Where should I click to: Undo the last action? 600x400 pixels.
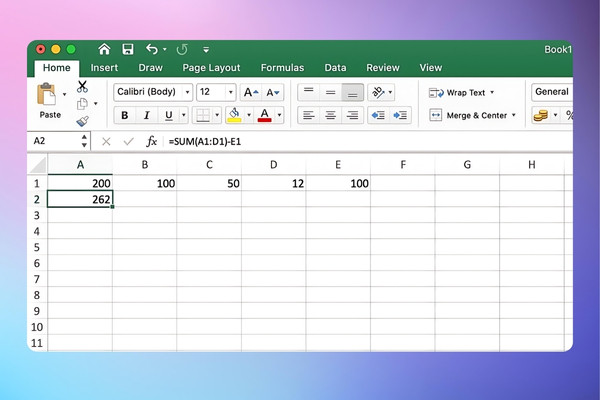click(152, 49)
